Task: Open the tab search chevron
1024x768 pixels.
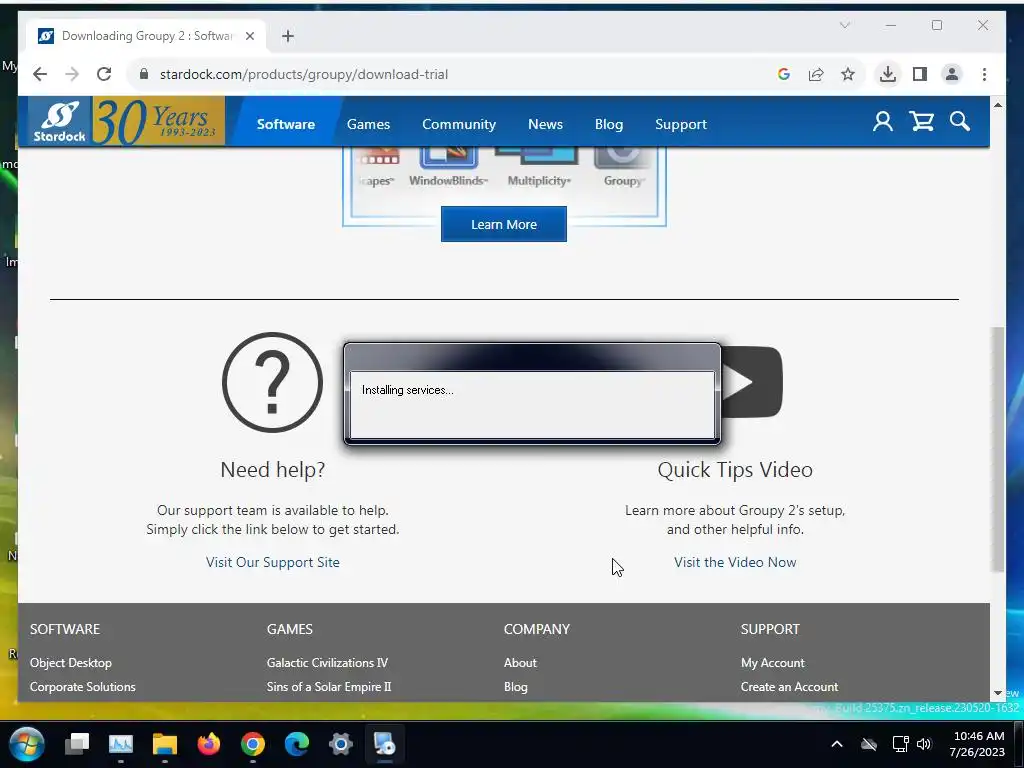Action: coord(844,25)
